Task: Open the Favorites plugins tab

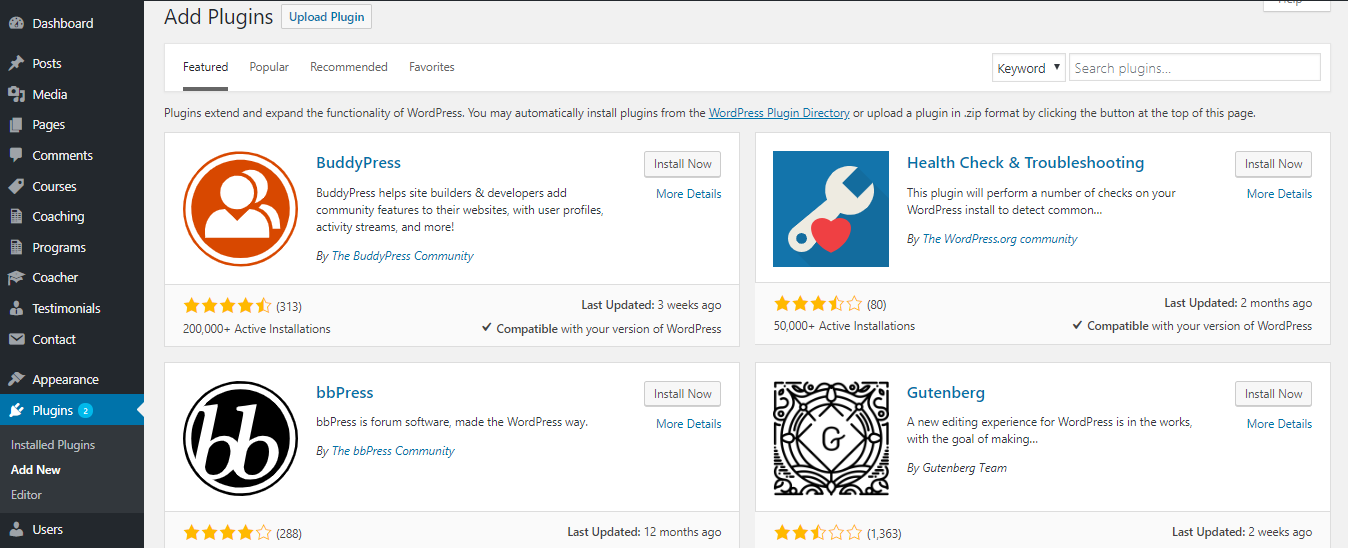Action: coord(432,67)
